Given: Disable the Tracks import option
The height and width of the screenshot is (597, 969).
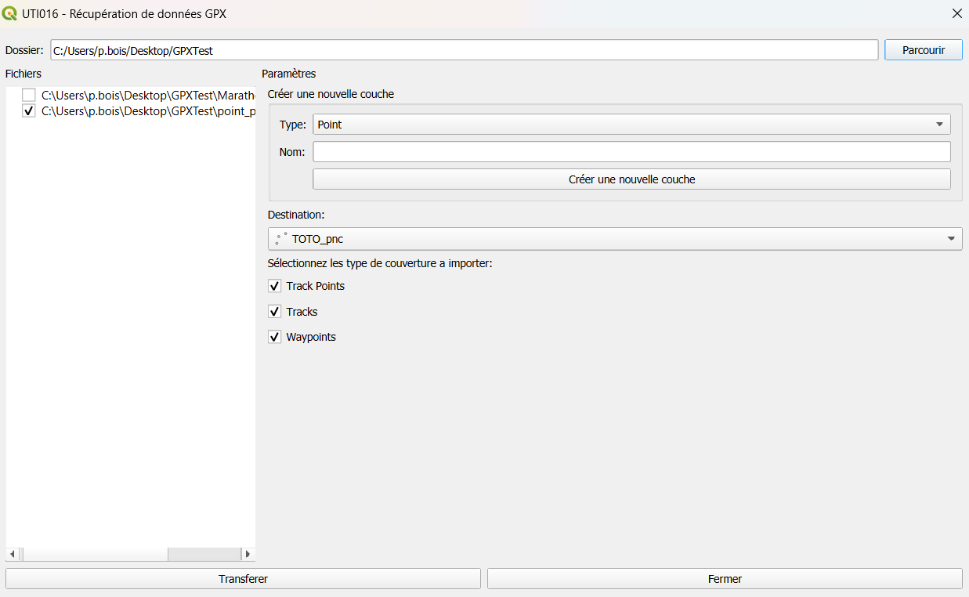Looking at the screenshot, I should click(x=275, y=312).
